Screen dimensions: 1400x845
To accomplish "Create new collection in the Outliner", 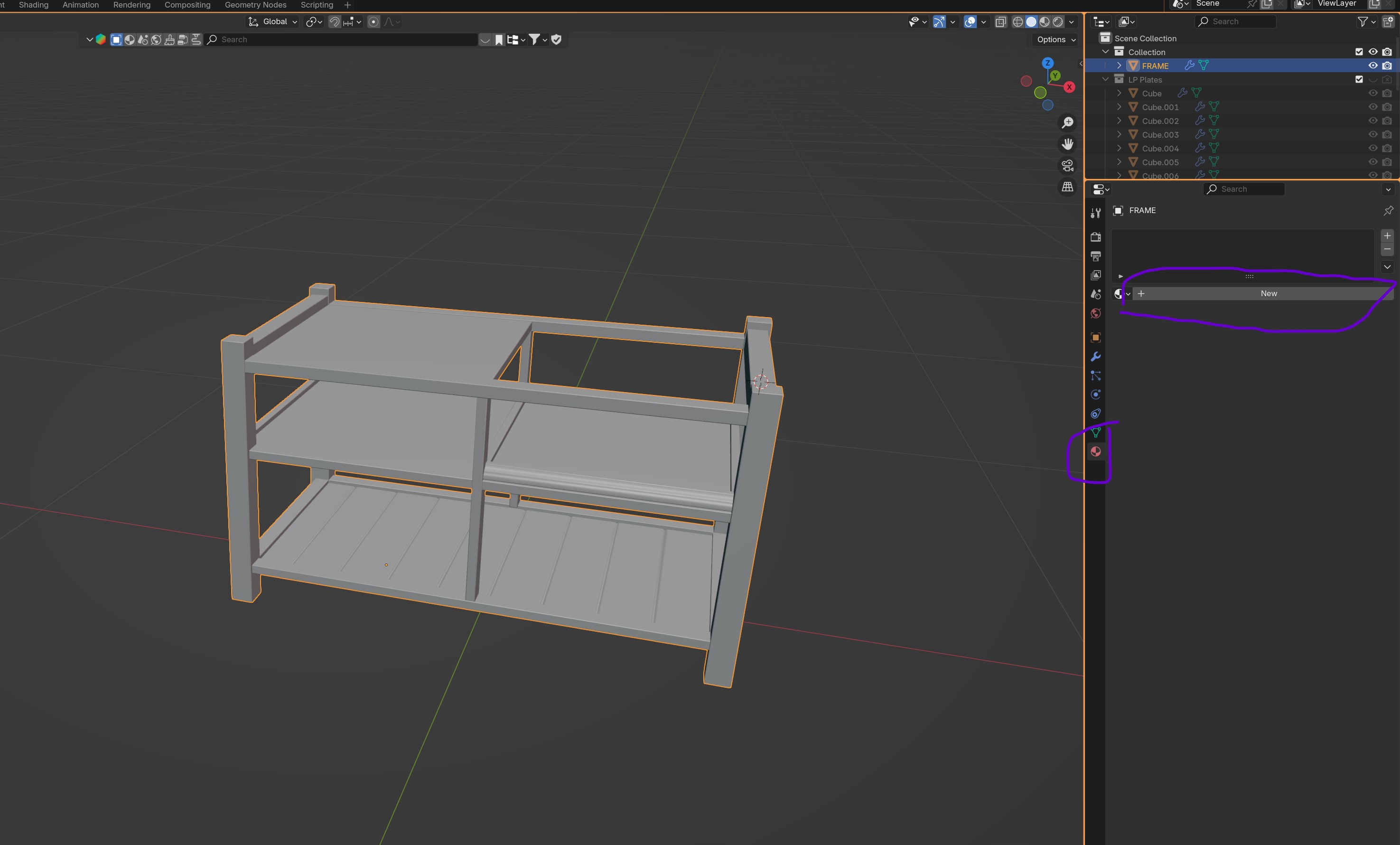I will coord(1388,21).
